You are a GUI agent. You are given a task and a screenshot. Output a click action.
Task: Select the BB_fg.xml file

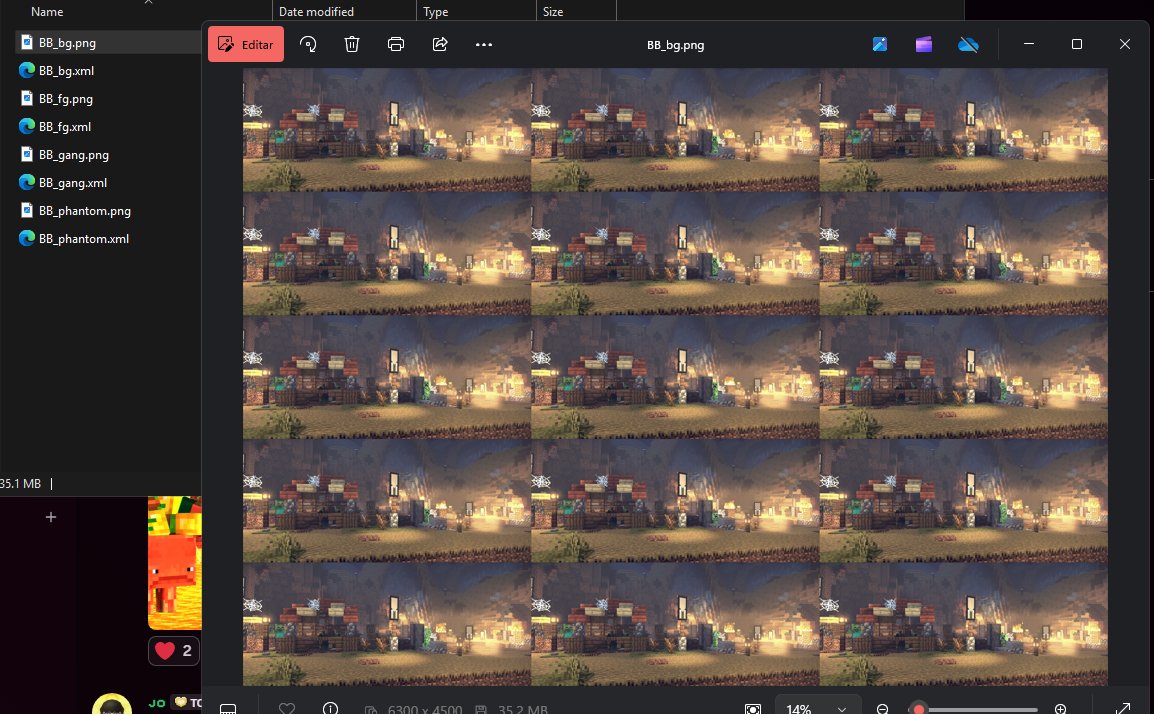point(65,127)
